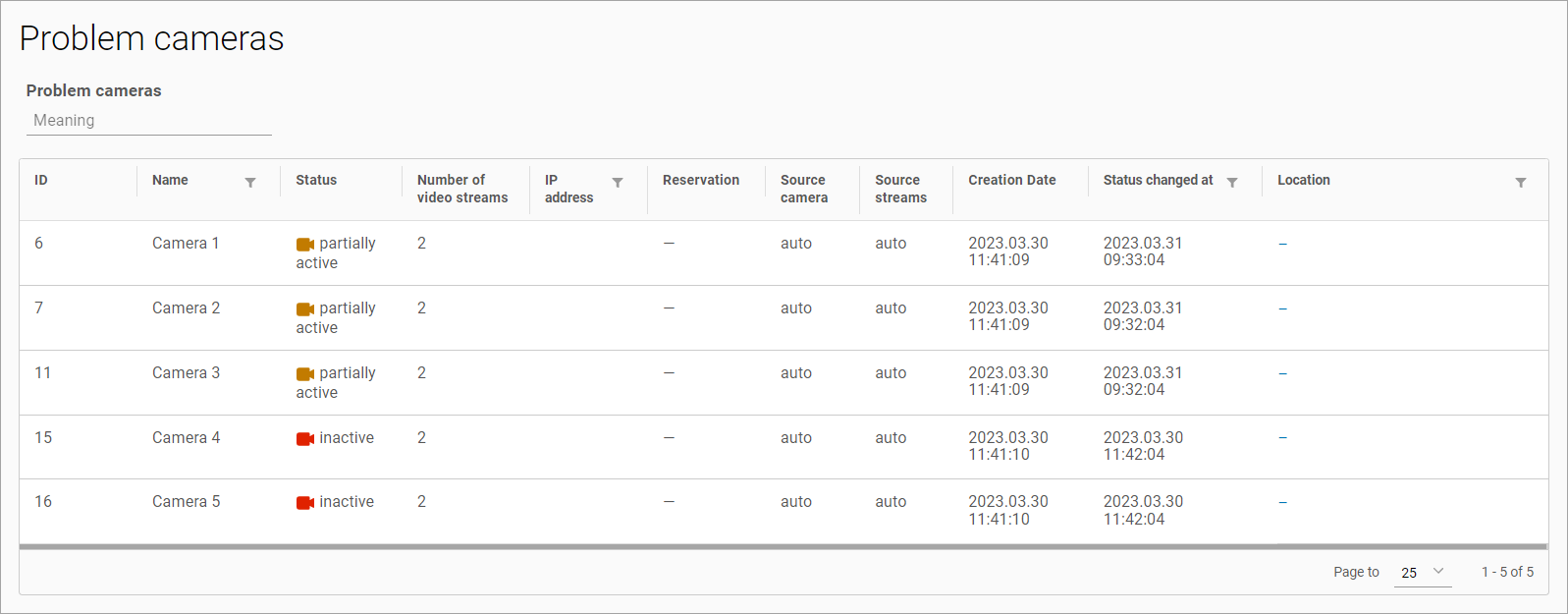
Task: Click Camera 3 orange camera status icon
Action: click(305, 373)
